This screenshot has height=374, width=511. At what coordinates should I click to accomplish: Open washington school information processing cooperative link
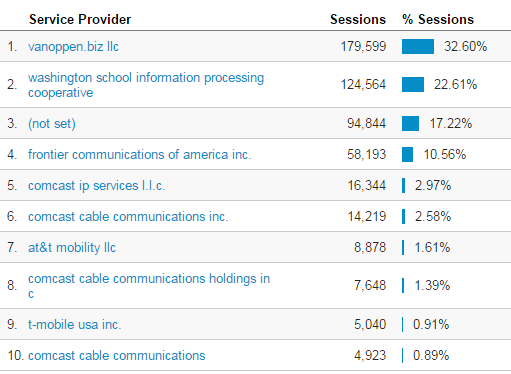(146, 85)
